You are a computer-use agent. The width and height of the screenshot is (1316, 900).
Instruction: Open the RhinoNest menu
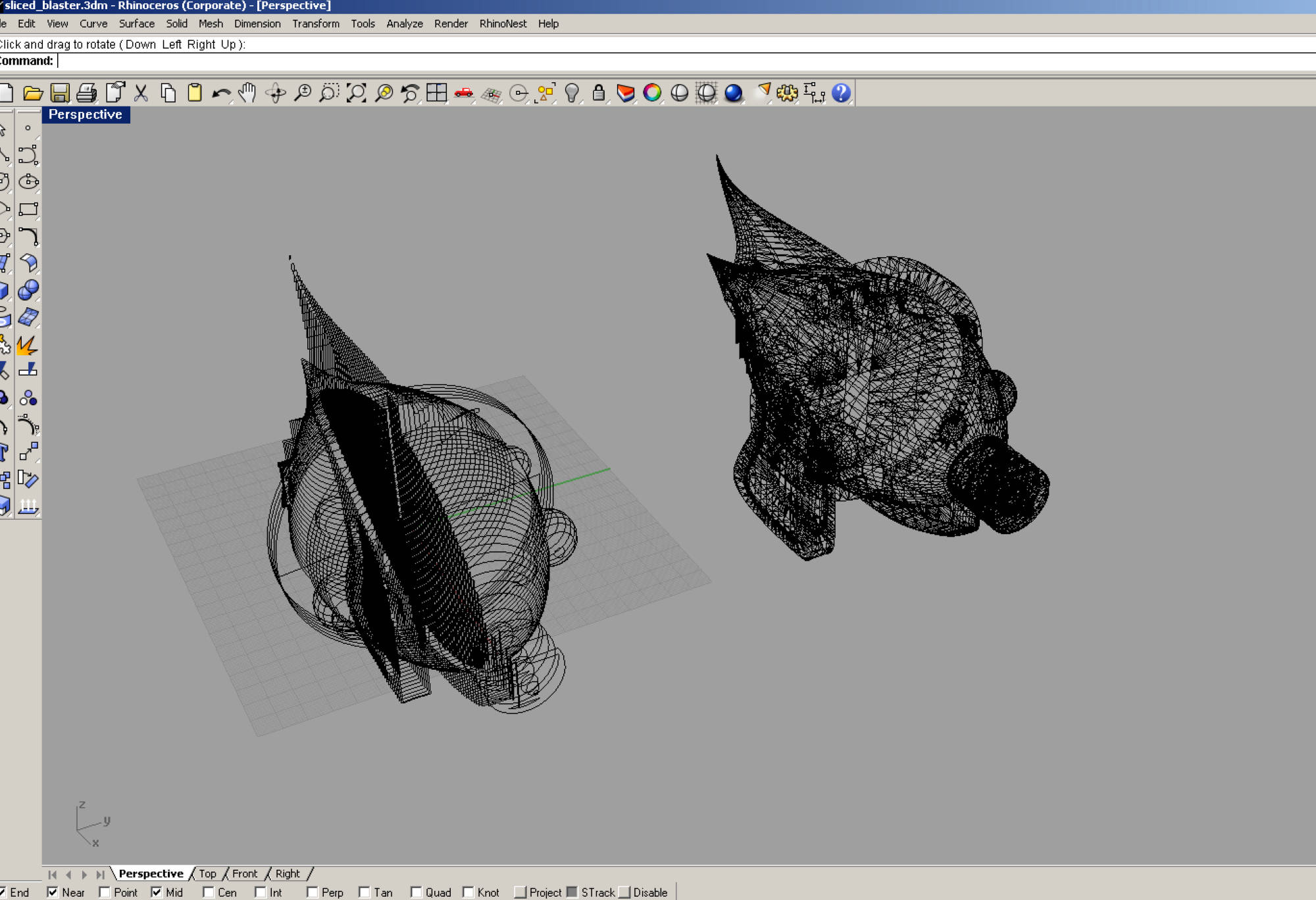pyautogui.click(x=503, y=24)
